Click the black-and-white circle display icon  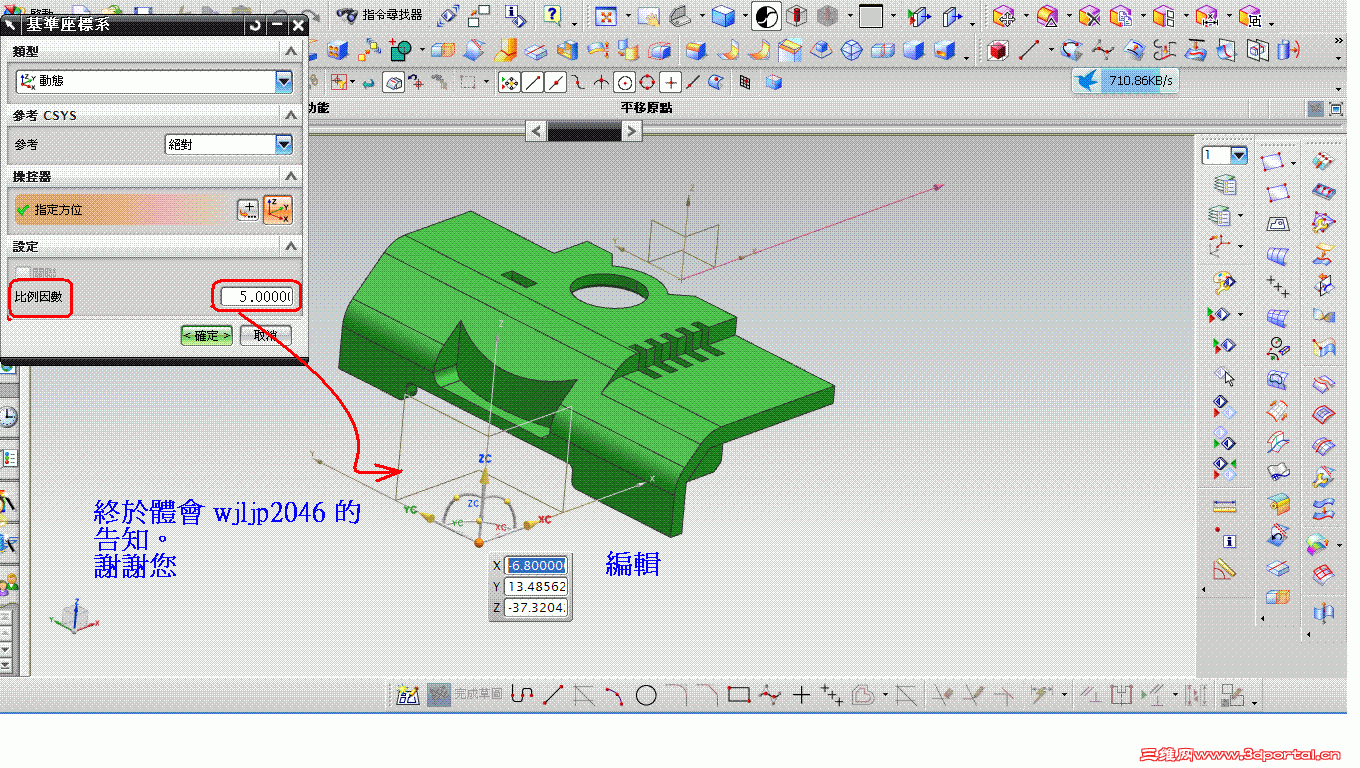tap(766, 16)
